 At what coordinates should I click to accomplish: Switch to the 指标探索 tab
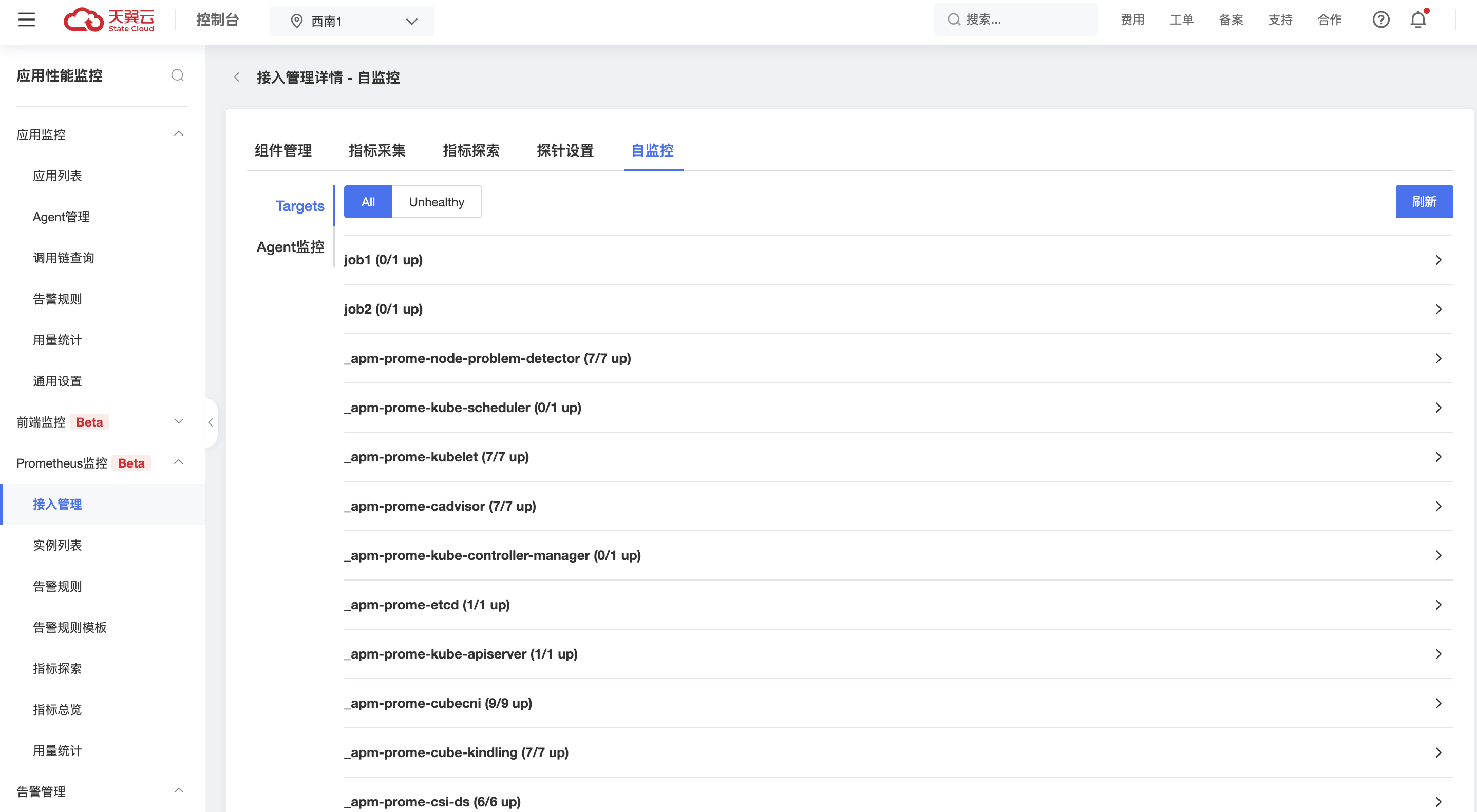(x=471, y=150)
